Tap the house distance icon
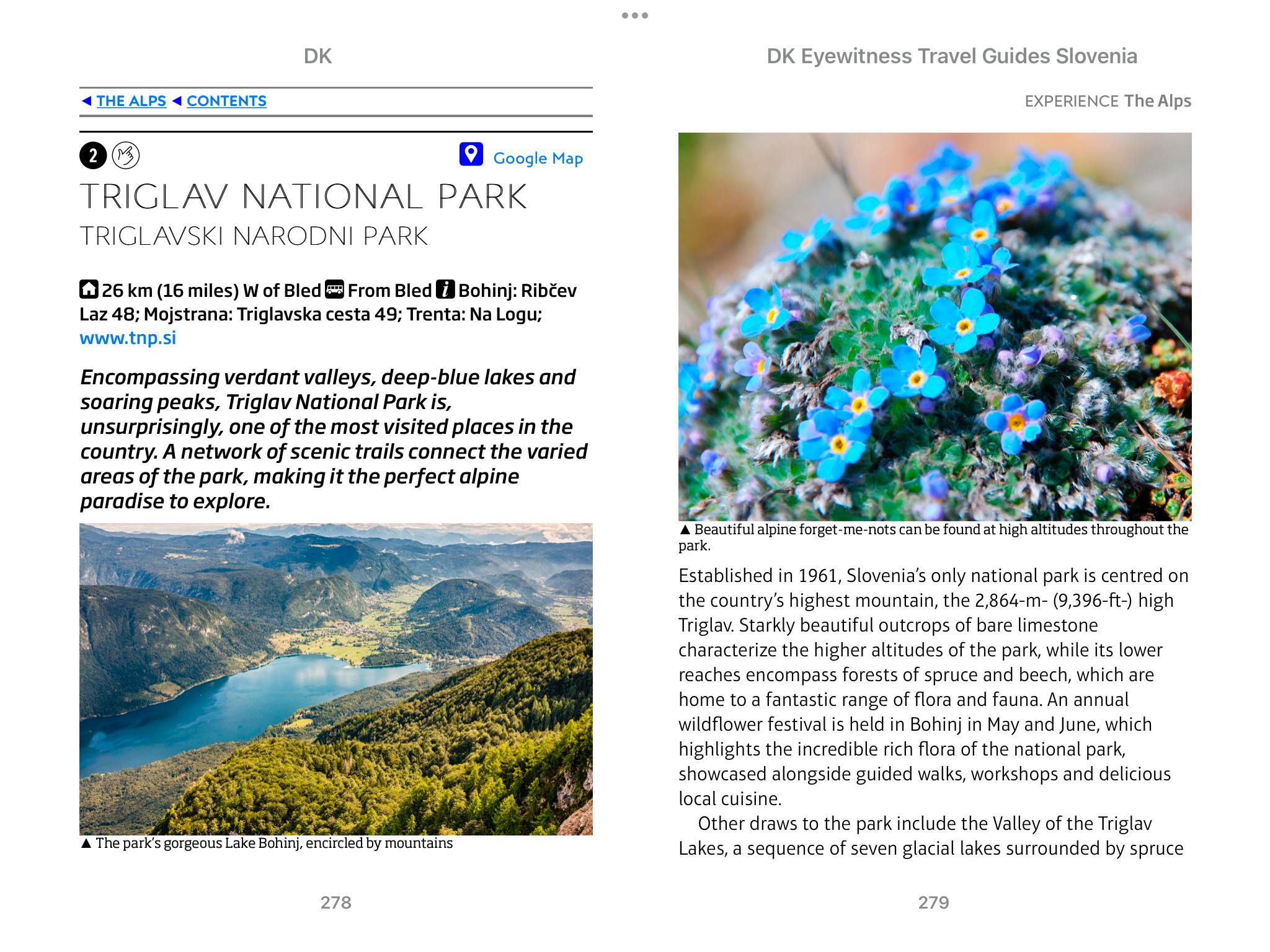This screenshot has width=1270, height=952. (x=89, y=289)
